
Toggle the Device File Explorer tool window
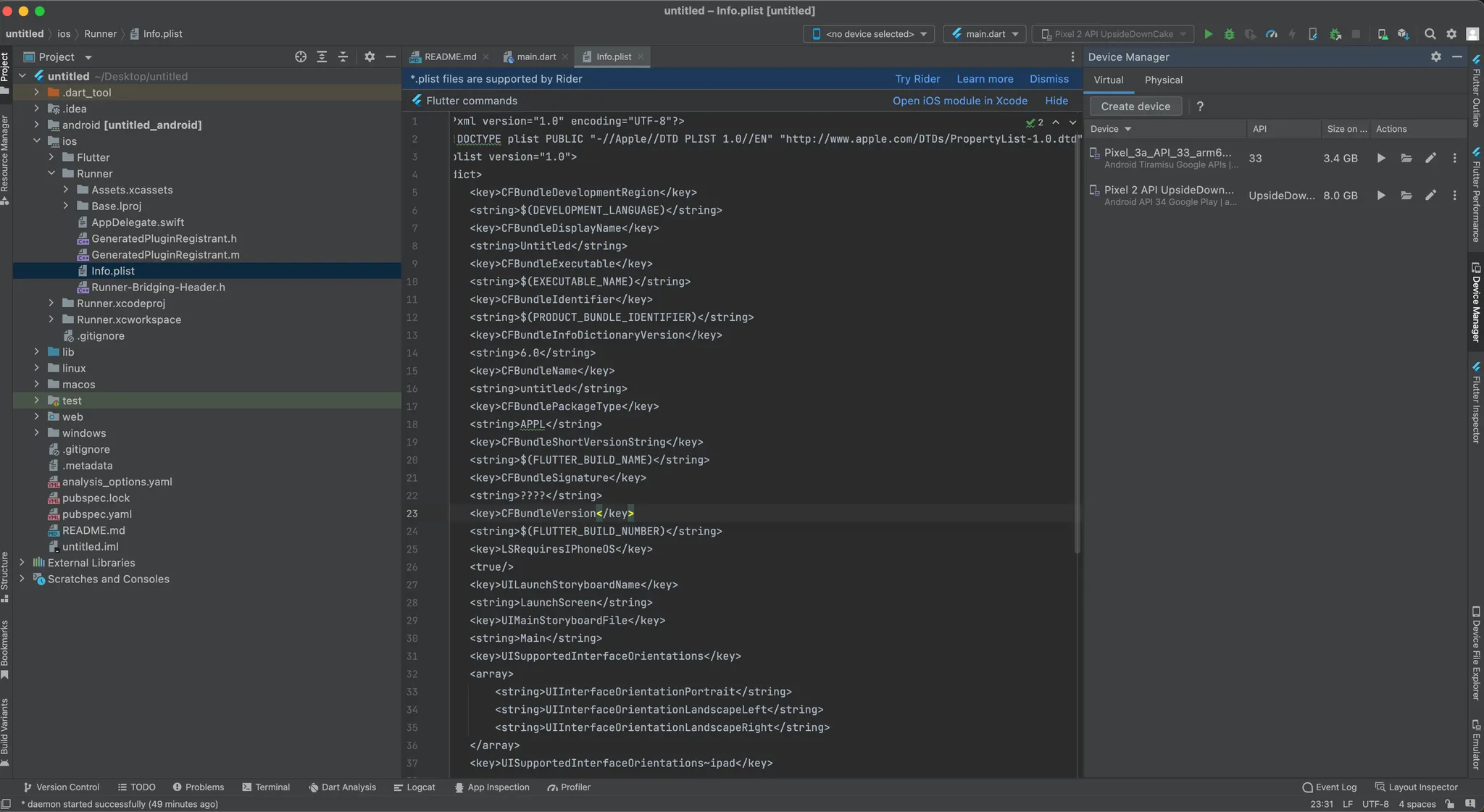pyautogui.click(x=1476, y=653)
